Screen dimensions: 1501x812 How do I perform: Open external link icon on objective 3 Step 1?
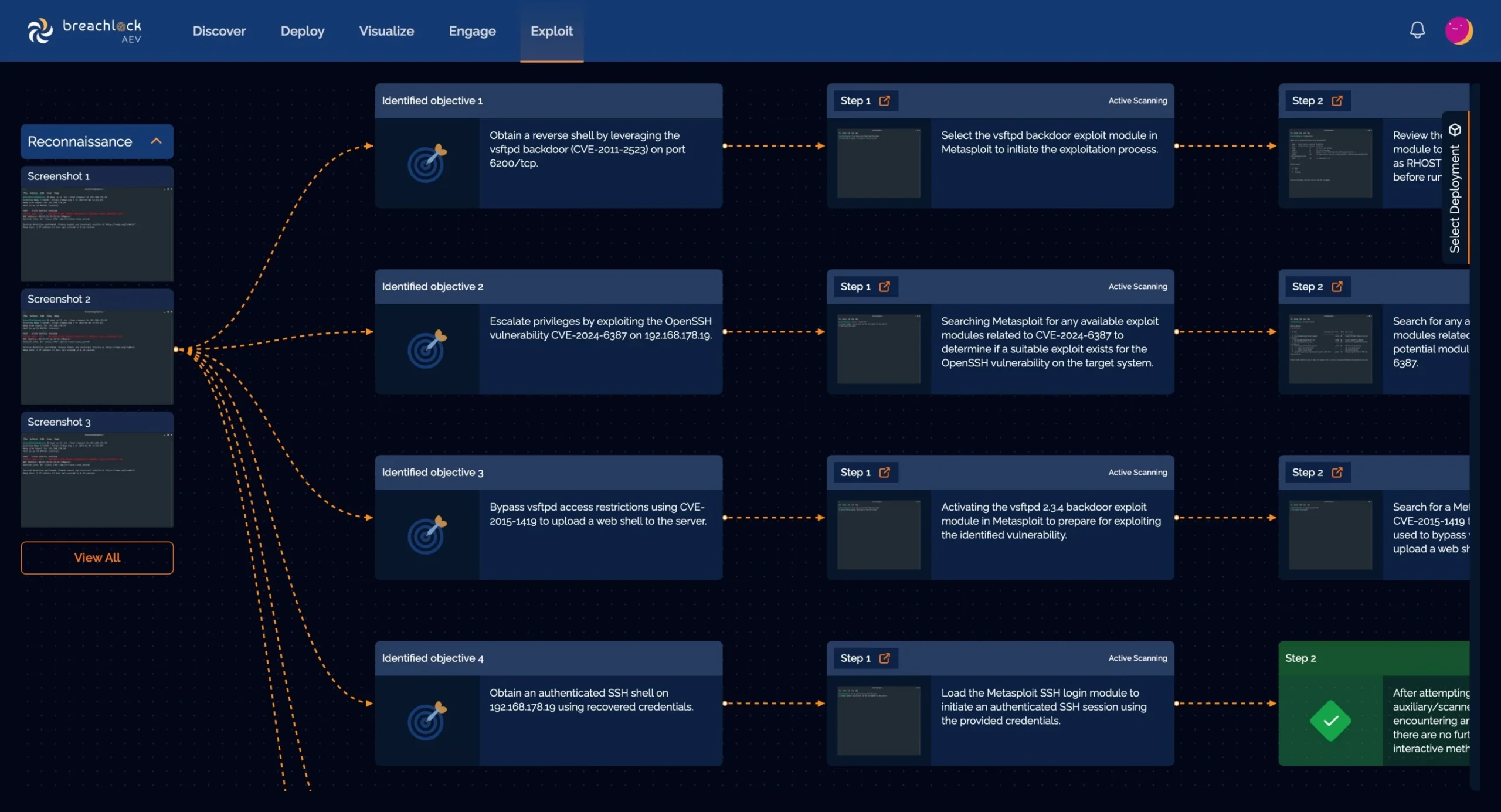(885, 472)
